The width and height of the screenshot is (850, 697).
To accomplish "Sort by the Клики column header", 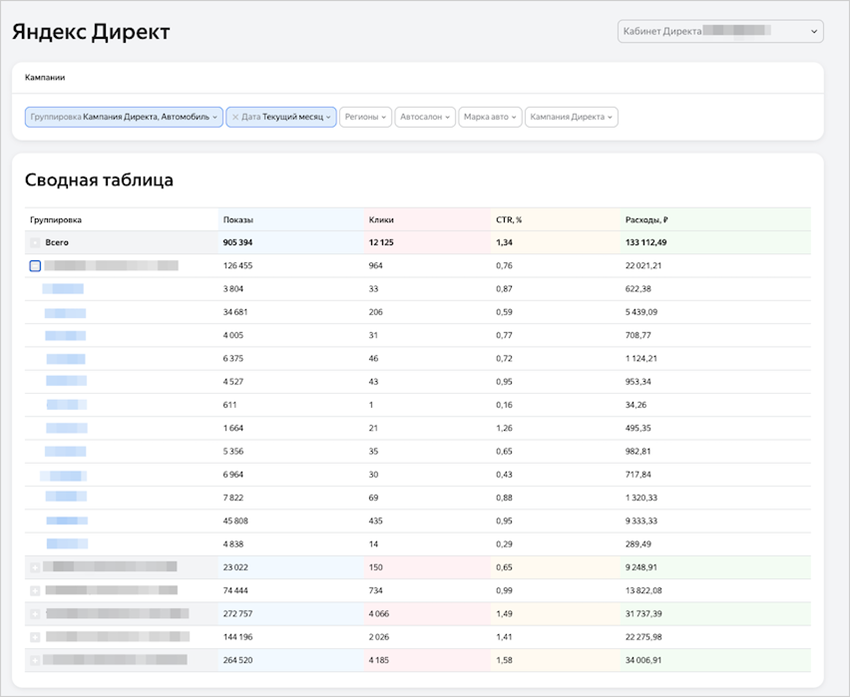I will point(381,220).
